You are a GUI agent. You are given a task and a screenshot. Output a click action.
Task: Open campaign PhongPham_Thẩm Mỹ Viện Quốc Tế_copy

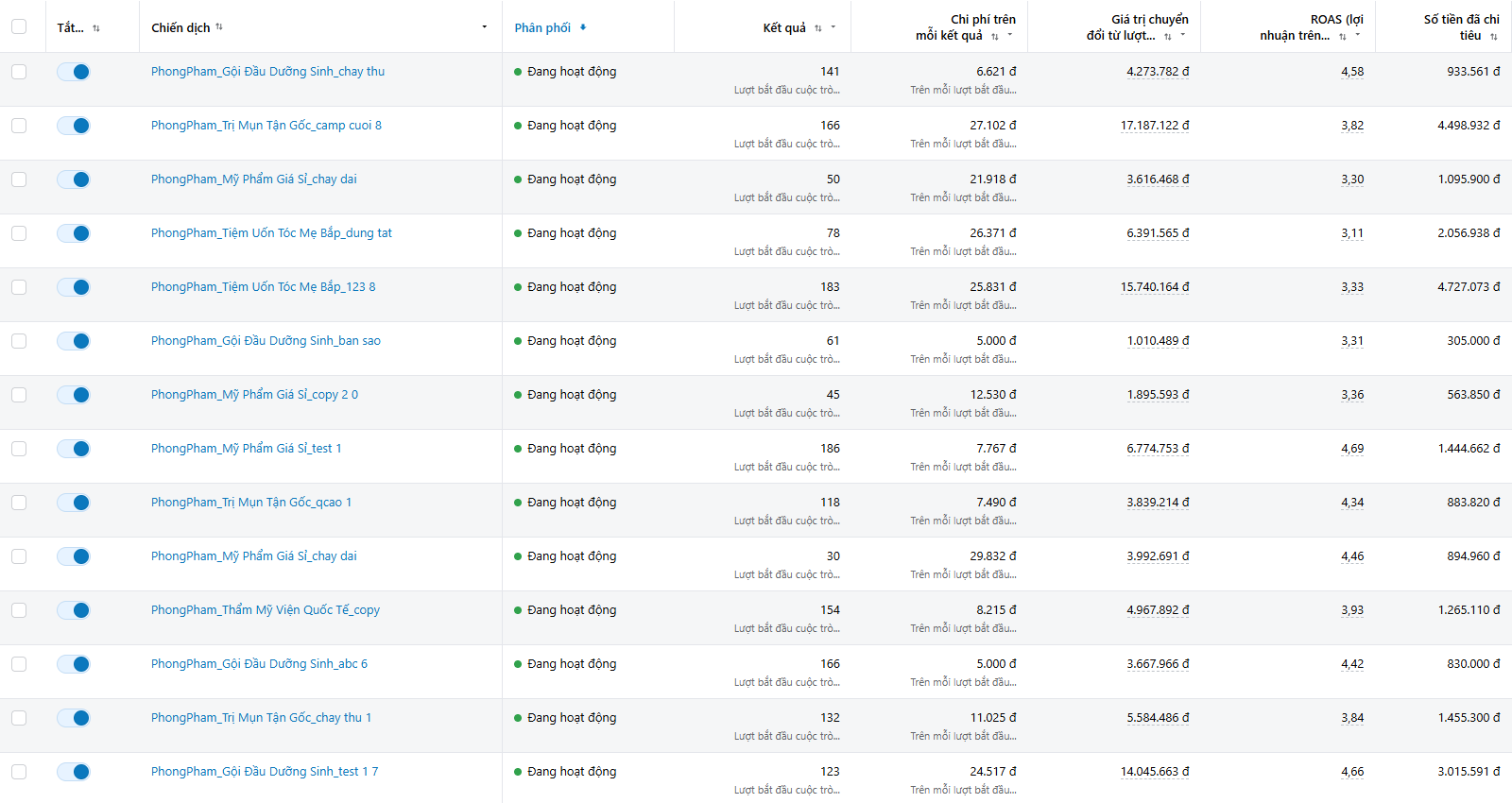266,610
